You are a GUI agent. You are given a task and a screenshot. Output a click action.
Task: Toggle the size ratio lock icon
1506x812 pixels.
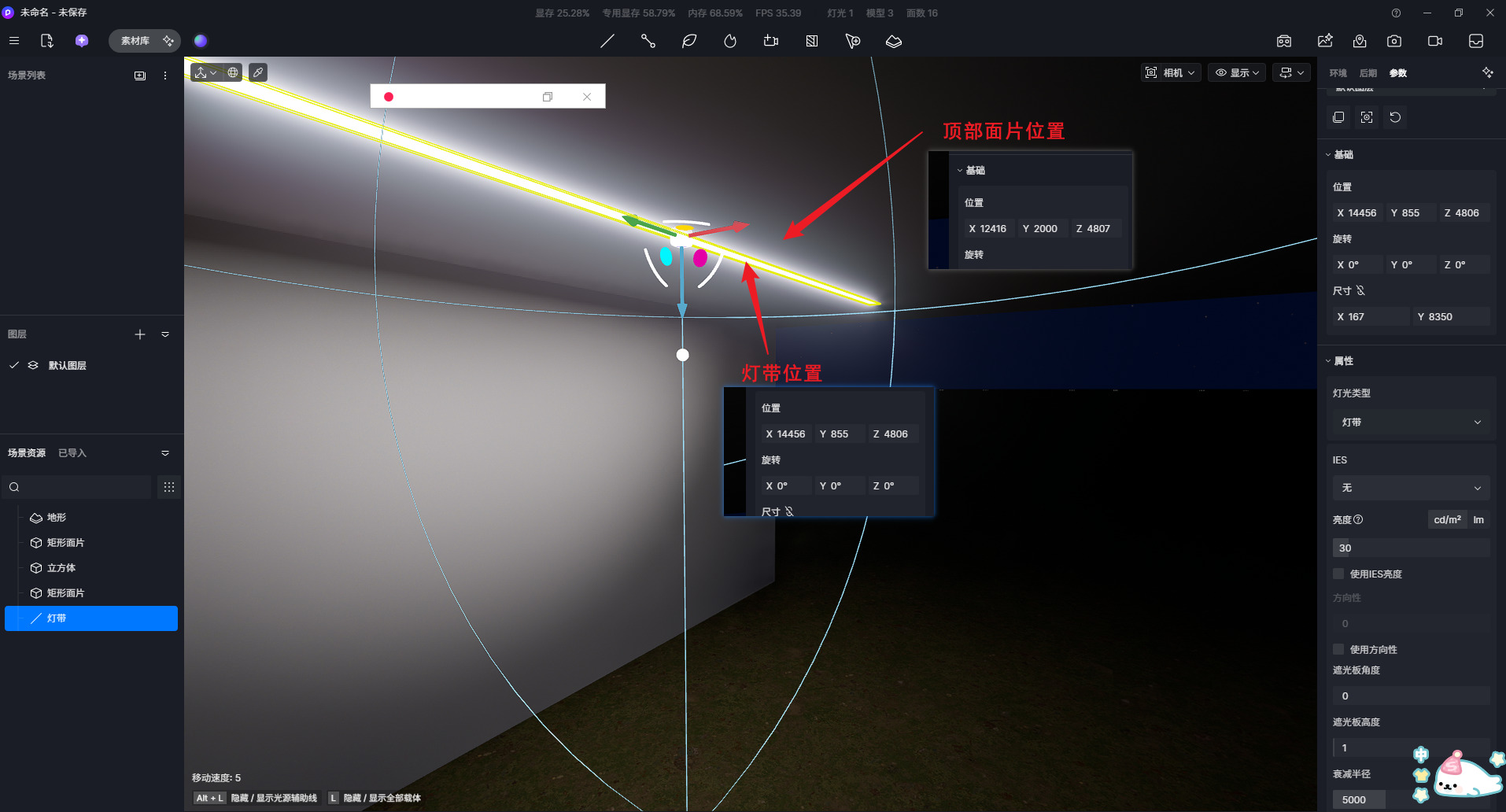(x=1360, y=291)
